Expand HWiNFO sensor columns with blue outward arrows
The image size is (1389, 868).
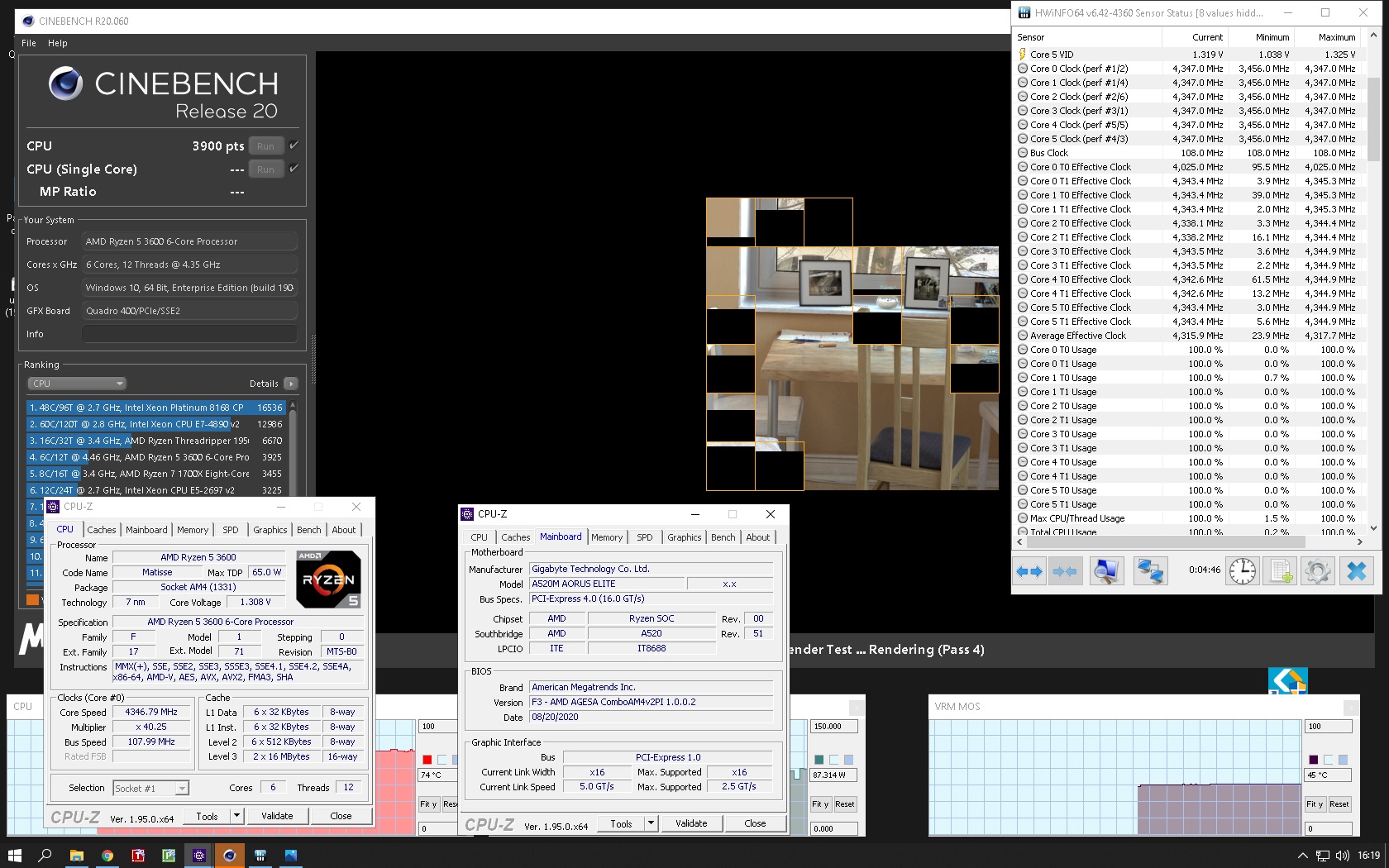pyautogui.click(x=1029, y=571)
